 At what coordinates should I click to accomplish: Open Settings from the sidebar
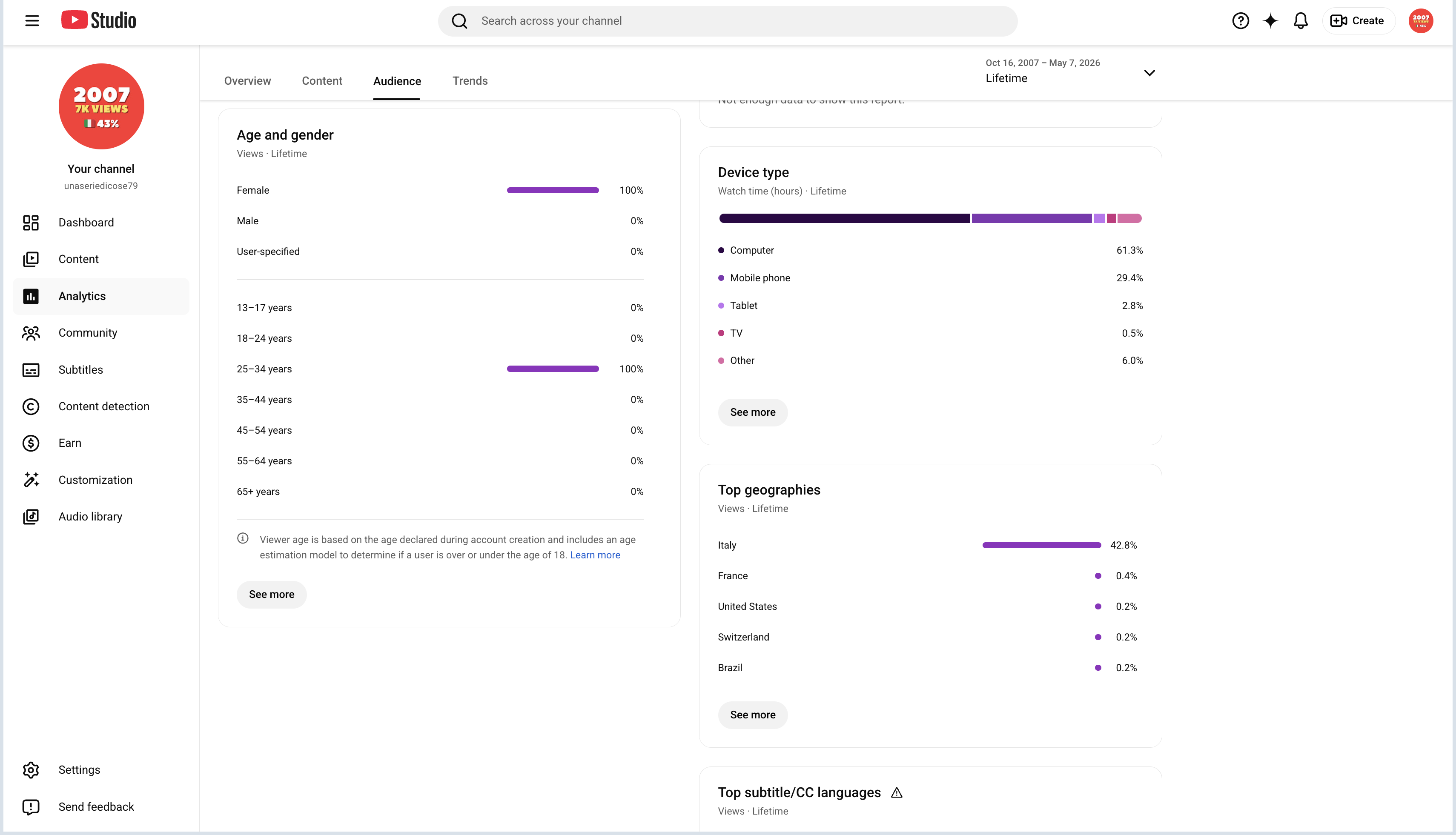[x=101, y=770]
